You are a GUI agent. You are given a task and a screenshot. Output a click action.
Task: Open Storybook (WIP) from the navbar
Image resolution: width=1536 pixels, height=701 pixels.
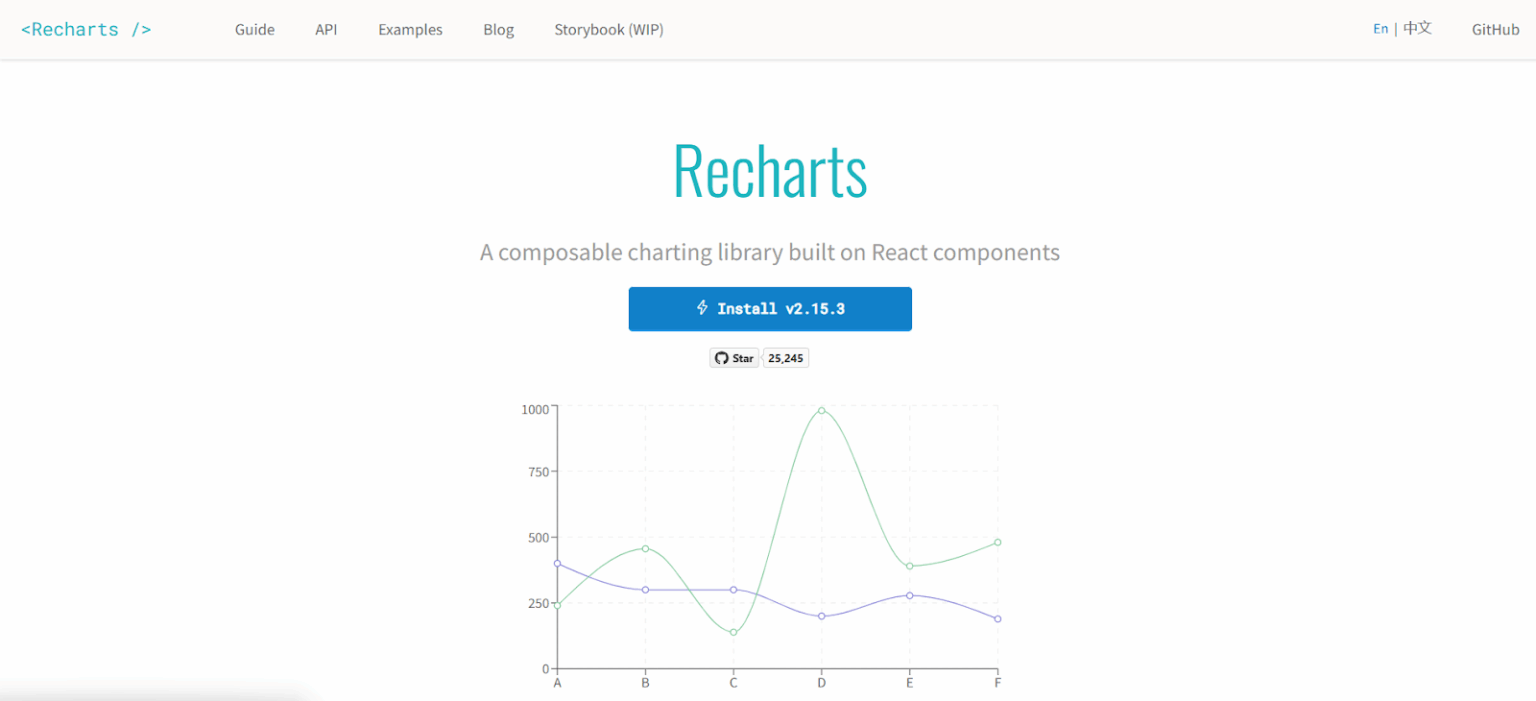pyautogui.click(x=609, y=29)
